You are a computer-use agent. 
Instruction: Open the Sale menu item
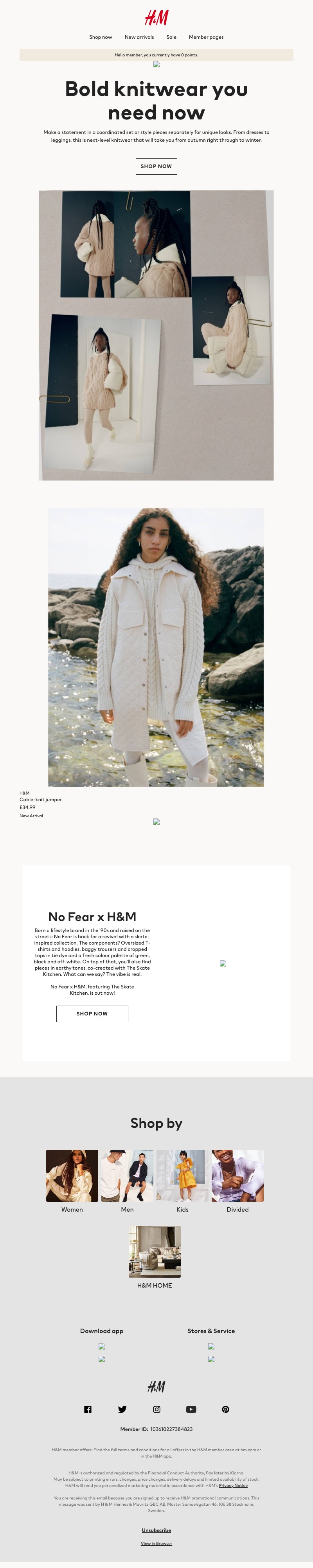(171, 37)
